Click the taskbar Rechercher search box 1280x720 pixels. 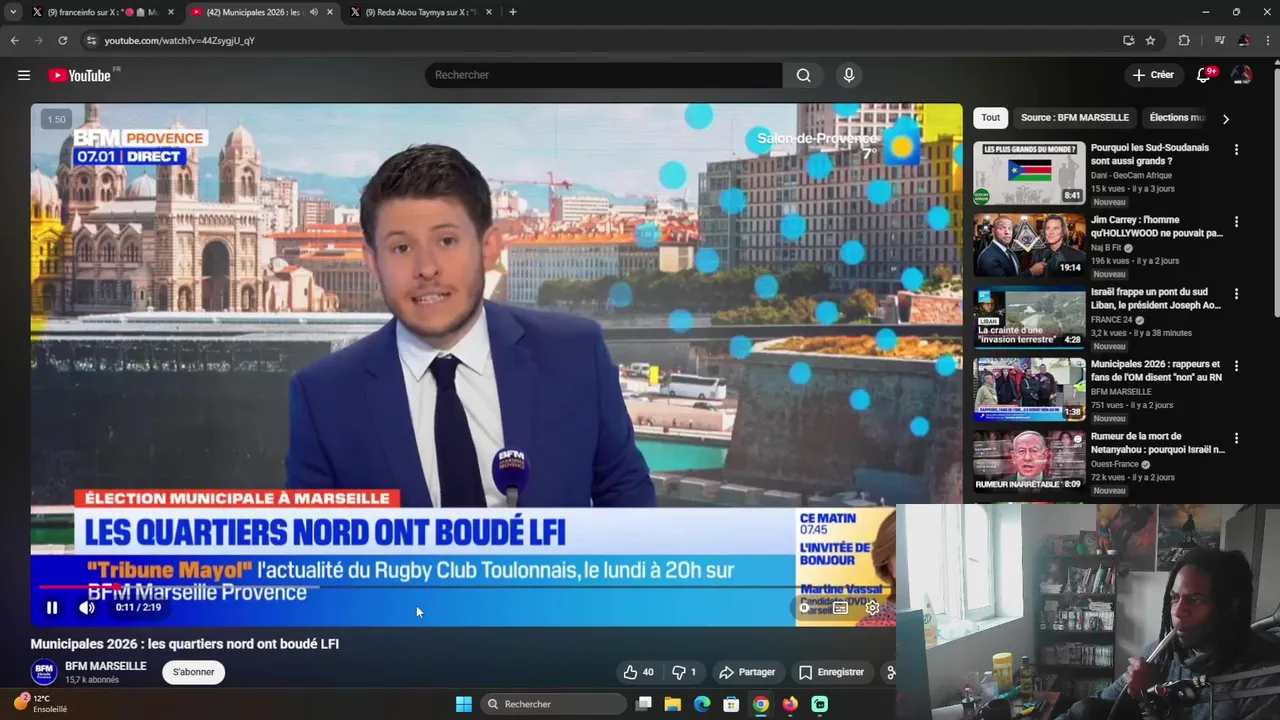click(x=552, y=704)
